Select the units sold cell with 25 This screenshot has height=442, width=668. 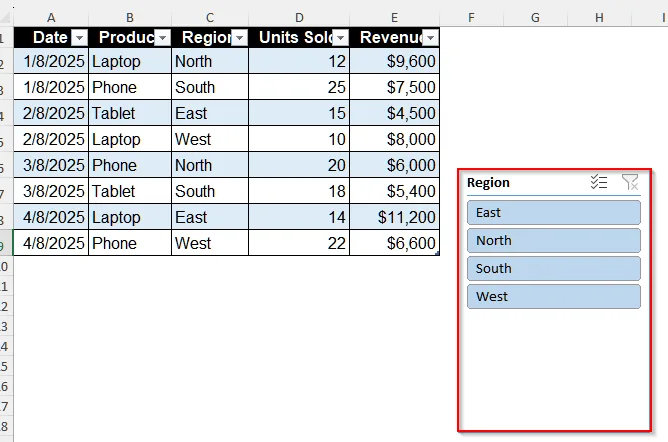[x=299, y=87]
